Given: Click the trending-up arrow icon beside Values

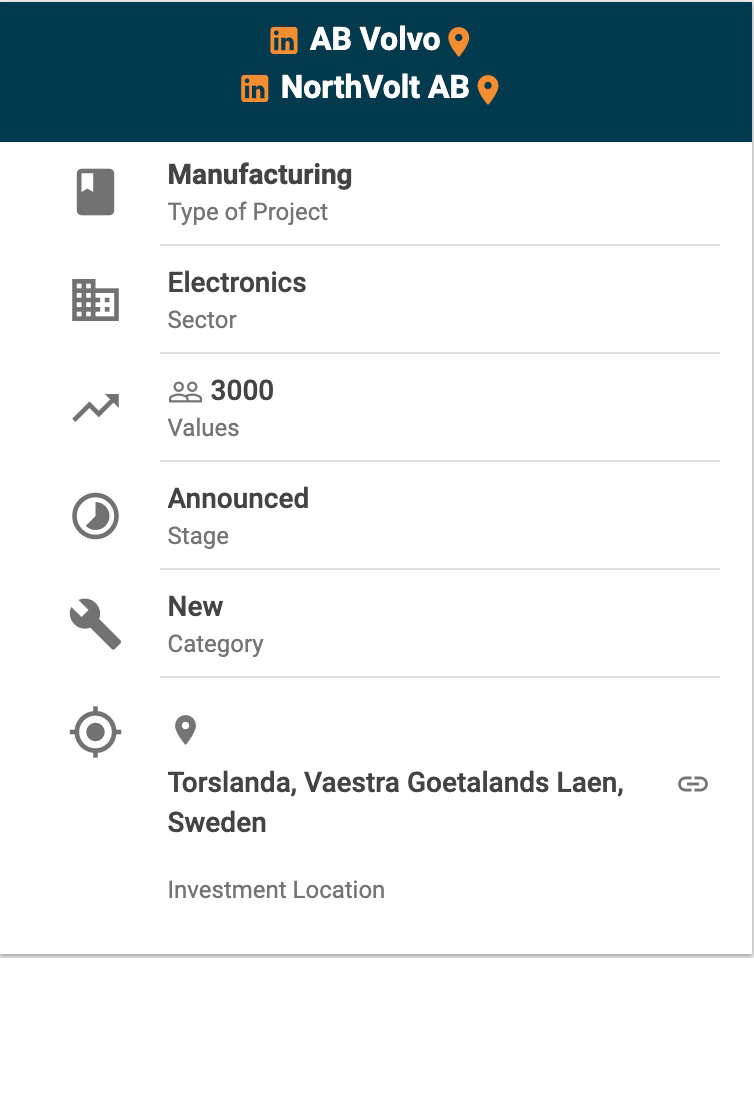Looking at the screenshot, I should [x=96, y=407].
